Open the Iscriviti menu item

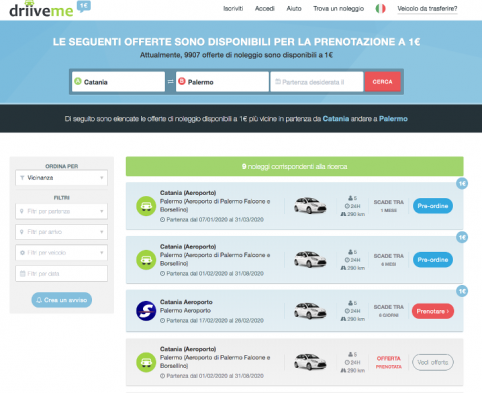pyautogui.click(x=233, y=9)
